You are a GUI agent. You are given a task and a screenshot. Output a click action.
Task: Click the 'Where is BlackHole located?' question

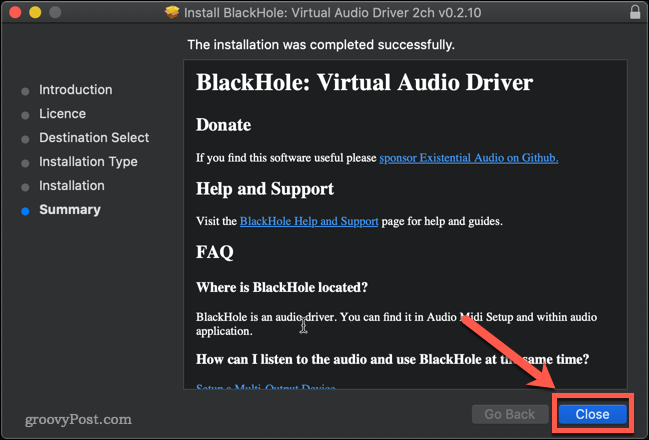click(x=282, y=287)
